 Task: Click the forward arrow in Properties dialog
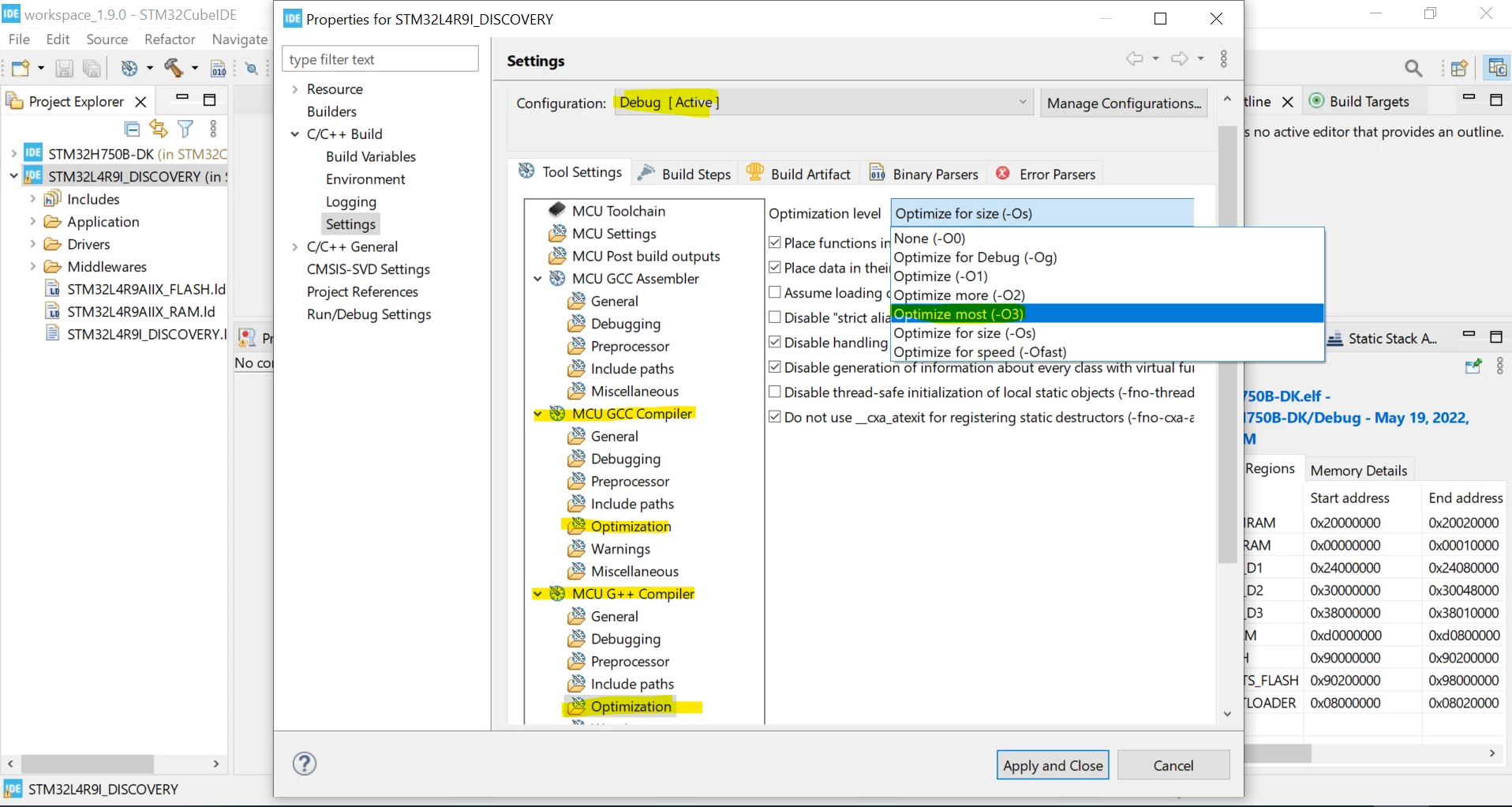pos(1180,58)
